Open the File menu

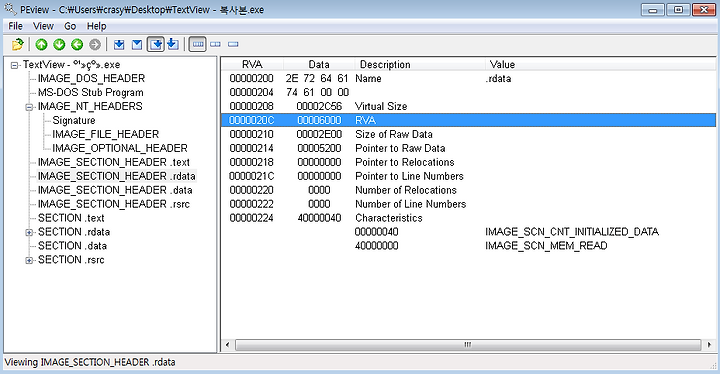tap(16, 26)
